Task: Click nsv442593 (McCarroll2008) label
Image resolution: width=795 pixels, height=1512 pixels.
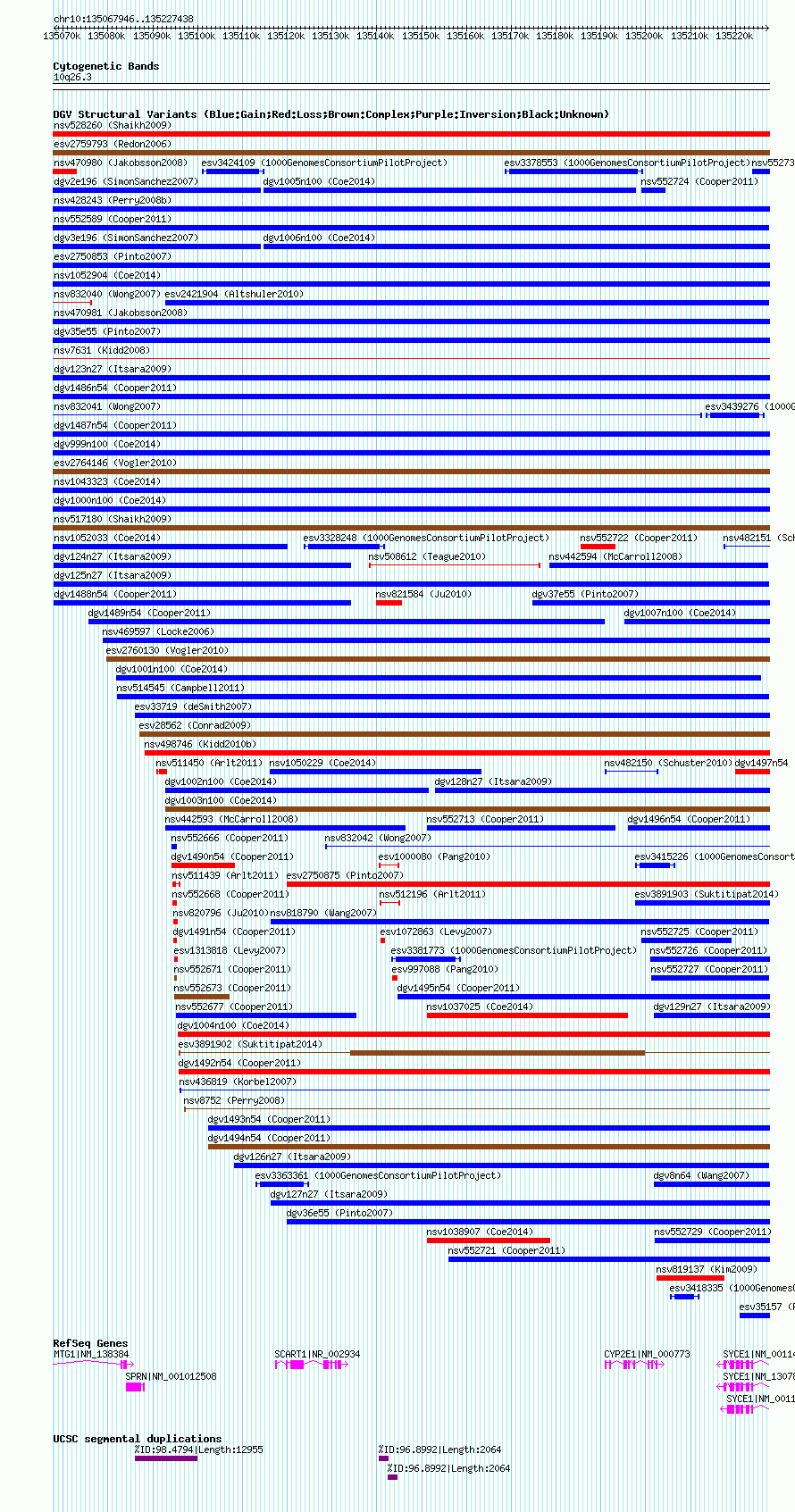Action: pos(232,819)
